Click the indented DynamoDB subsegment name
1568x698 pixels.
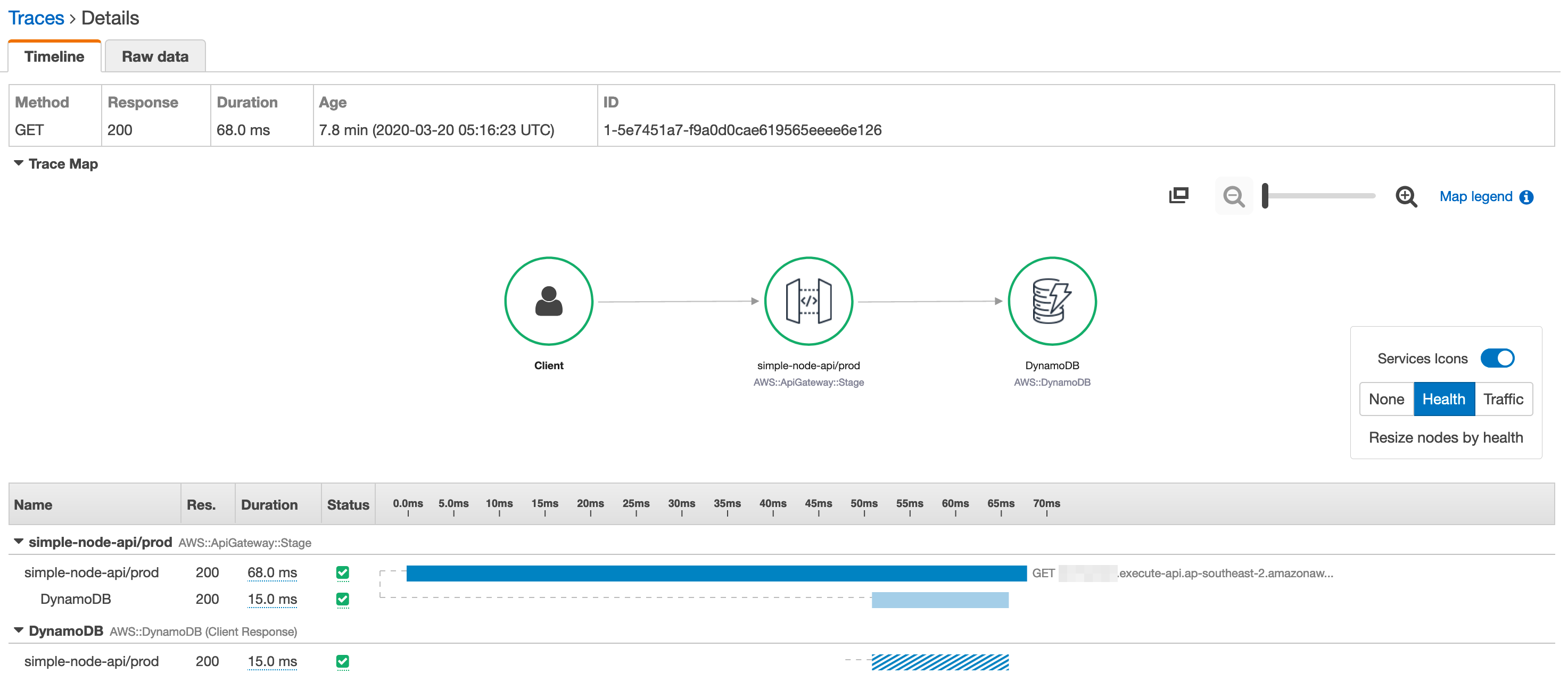(76, 600)
